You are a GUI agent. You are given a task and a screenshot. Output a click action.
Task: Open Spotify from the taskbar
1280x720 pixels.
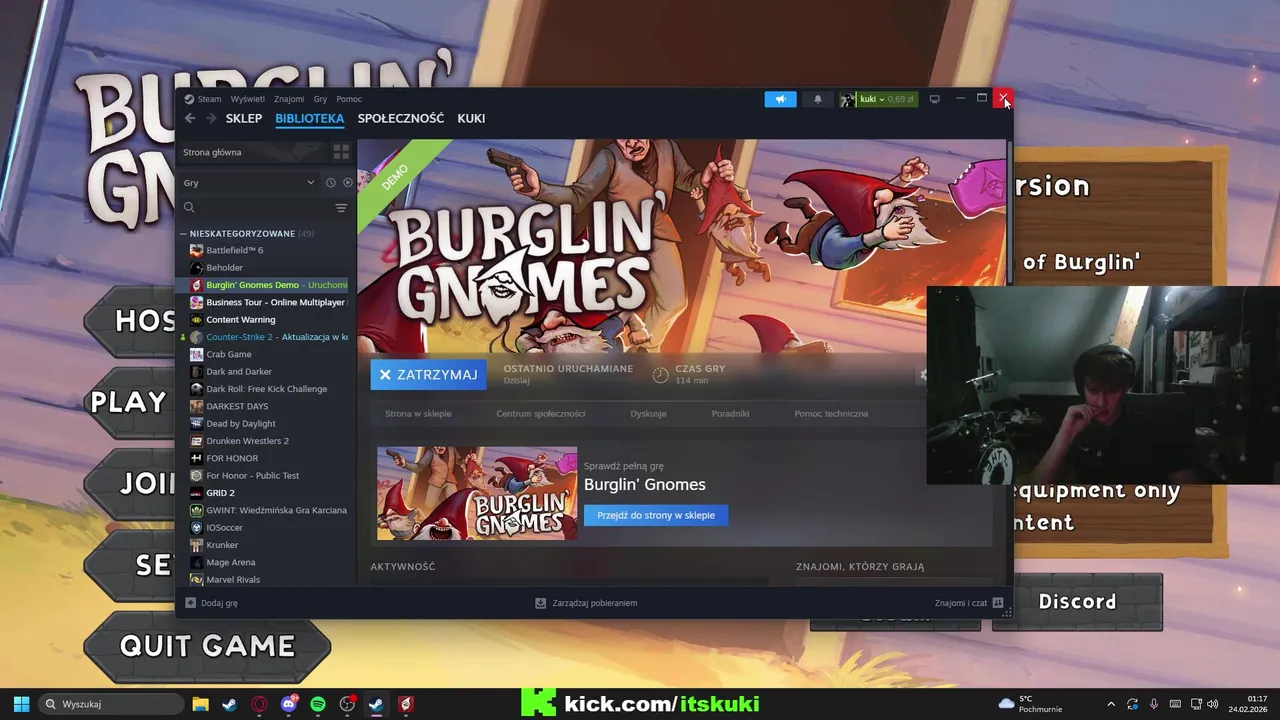pyautogui.click(x=318, y=704)
